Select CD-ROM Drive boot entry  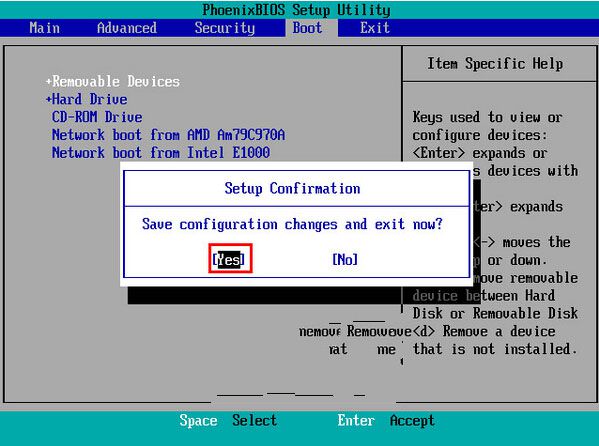click(x=97, y=117)
